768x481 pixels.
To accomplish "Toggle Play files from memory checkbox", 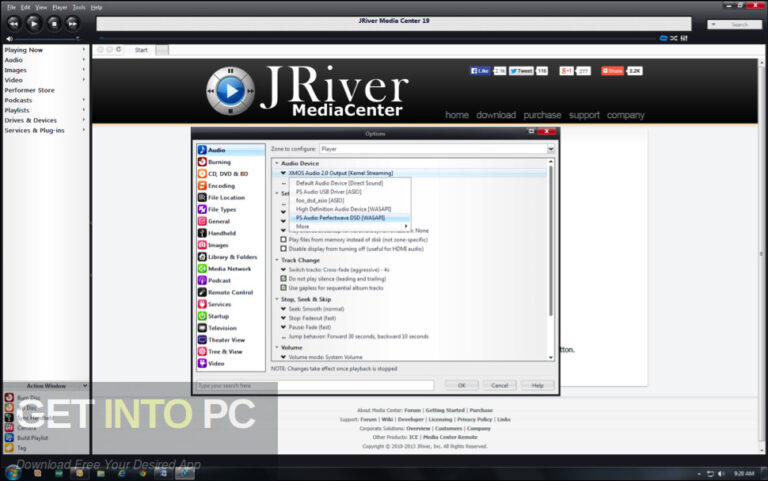I will click(283, 240).
